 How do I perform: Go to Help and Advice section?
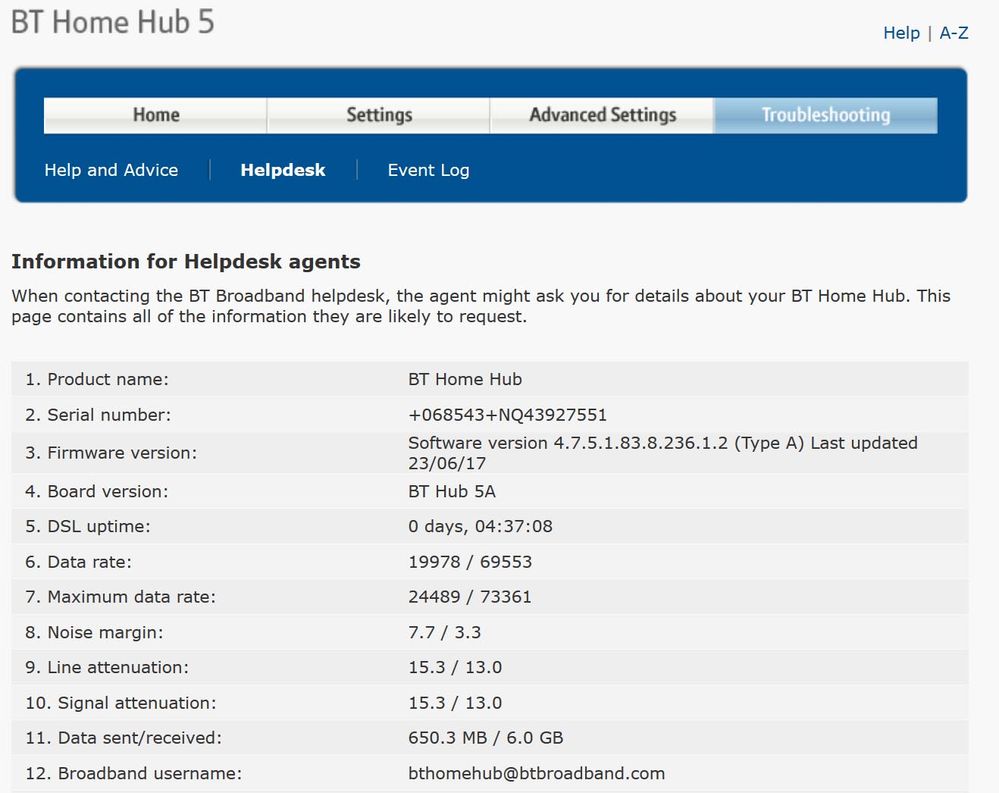point(111,170)
